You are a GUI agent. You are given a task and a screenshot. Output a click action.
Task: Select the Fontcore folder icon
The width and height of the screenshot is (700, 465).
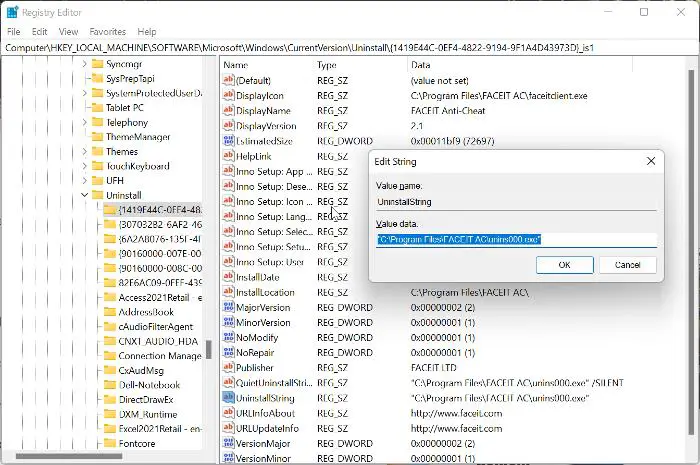(110, 443)
